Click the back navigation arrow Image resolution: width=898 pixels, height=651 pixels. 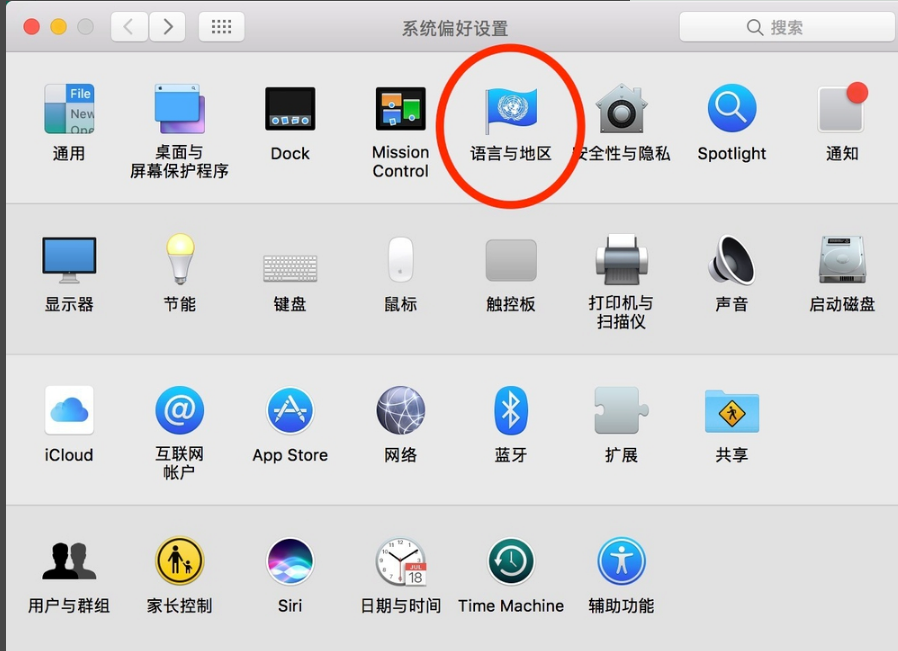tap(128, 27)
